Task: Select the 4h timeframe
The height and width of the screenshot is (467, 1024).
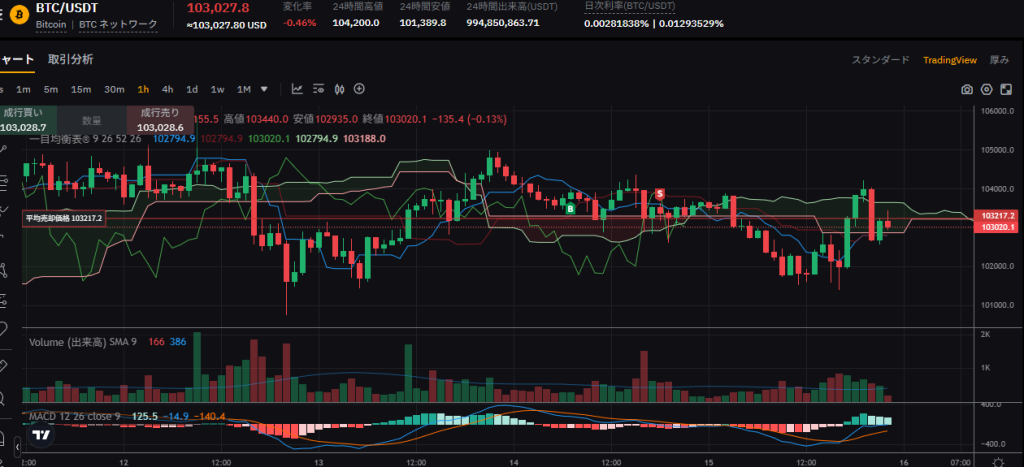Action: pyautogui.click(x=167, y=89)
